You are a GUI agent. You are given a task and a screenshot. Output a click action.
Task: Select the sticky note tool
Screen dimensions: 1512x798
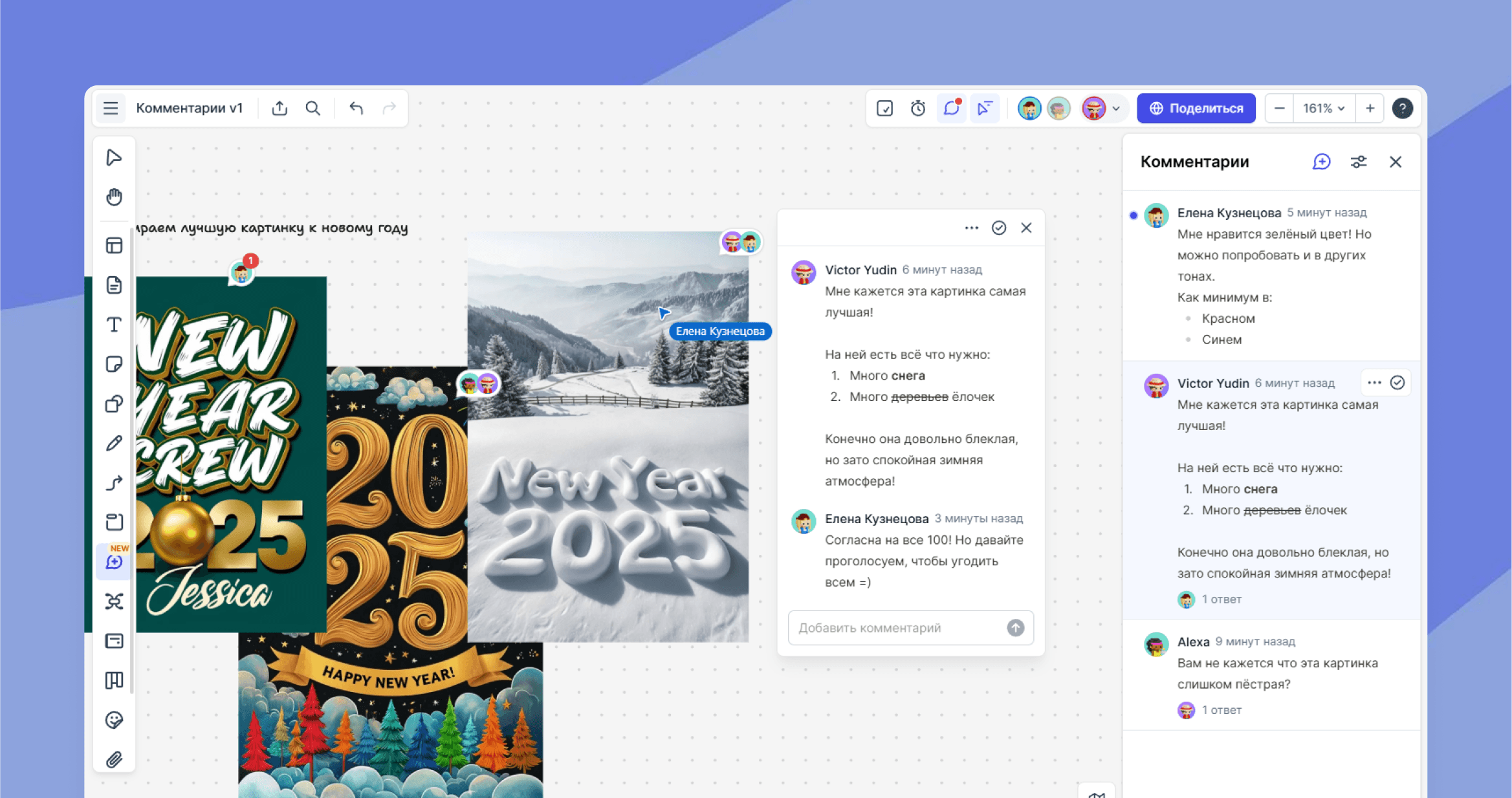click(115, 364)
